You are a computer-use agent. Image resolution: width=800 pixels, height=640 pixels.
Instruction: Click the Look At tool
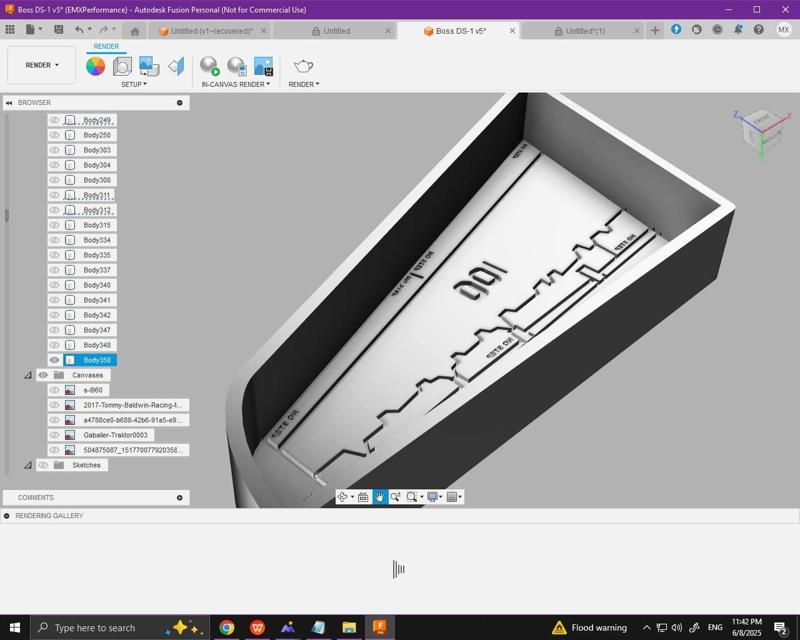pos(363,497)
